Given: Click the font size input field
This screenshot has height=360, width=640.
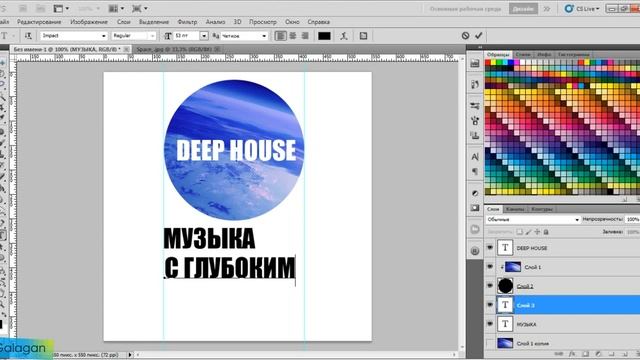Looking at the screenshot, I should point(187,36).
